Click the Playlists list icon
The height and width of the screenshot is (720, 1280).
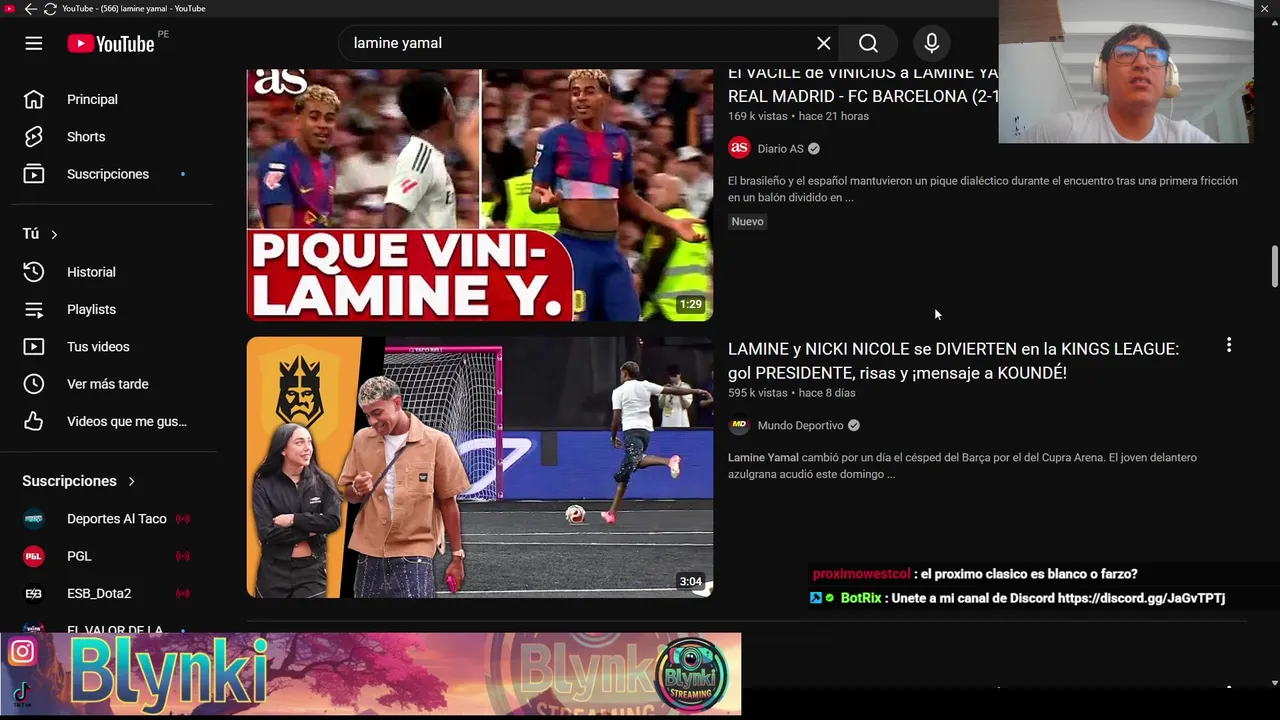coord(34,309)
